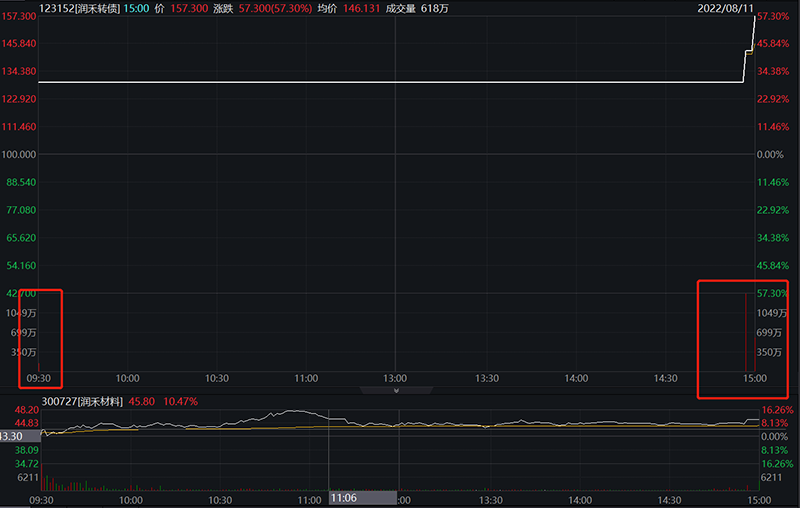
Task: Click the 15:00 closing volume bar
Action: [746, 332]
